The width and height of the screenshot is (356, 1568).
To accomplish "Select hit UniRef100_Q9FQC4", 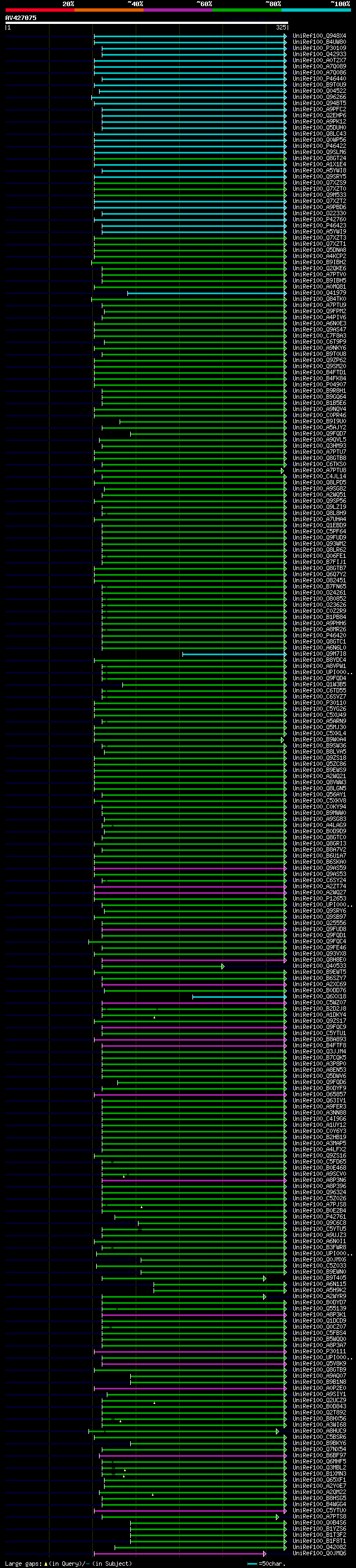I will 319,941.
